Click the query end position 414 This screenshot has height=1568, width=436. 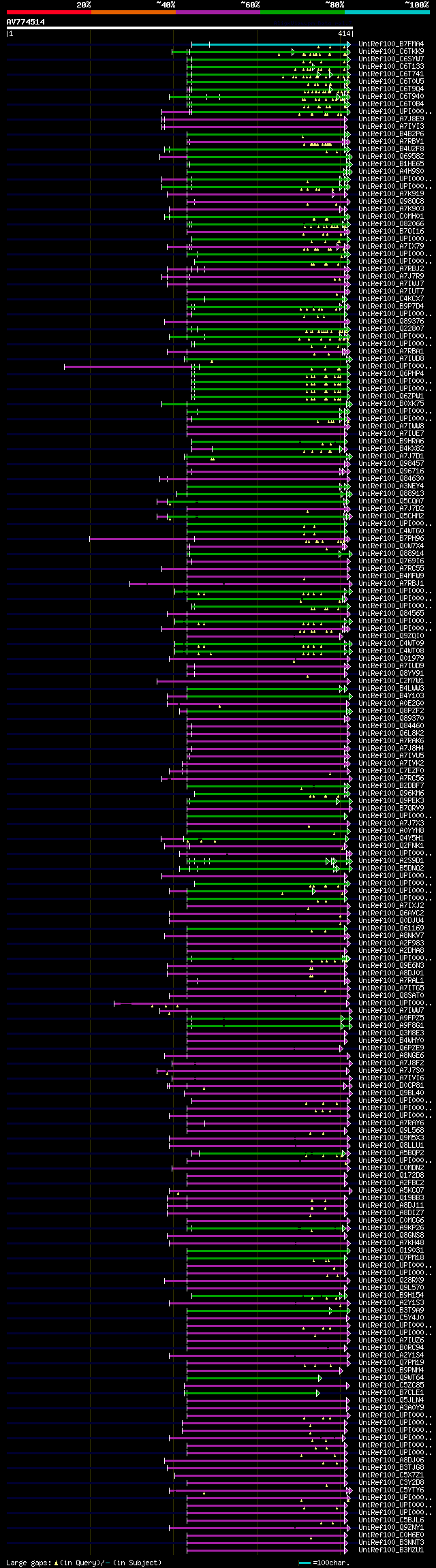click(x=344, y=33)
